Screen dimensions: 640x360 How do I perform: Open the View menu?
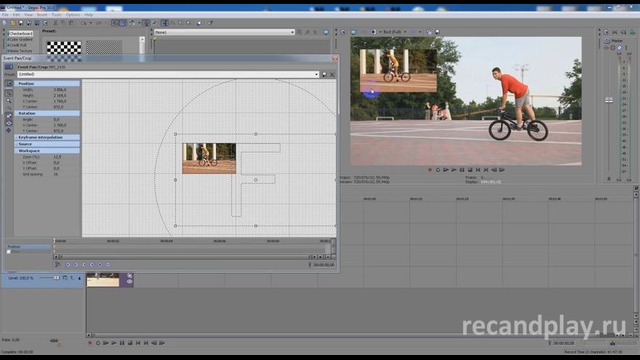tap(29, 15)
